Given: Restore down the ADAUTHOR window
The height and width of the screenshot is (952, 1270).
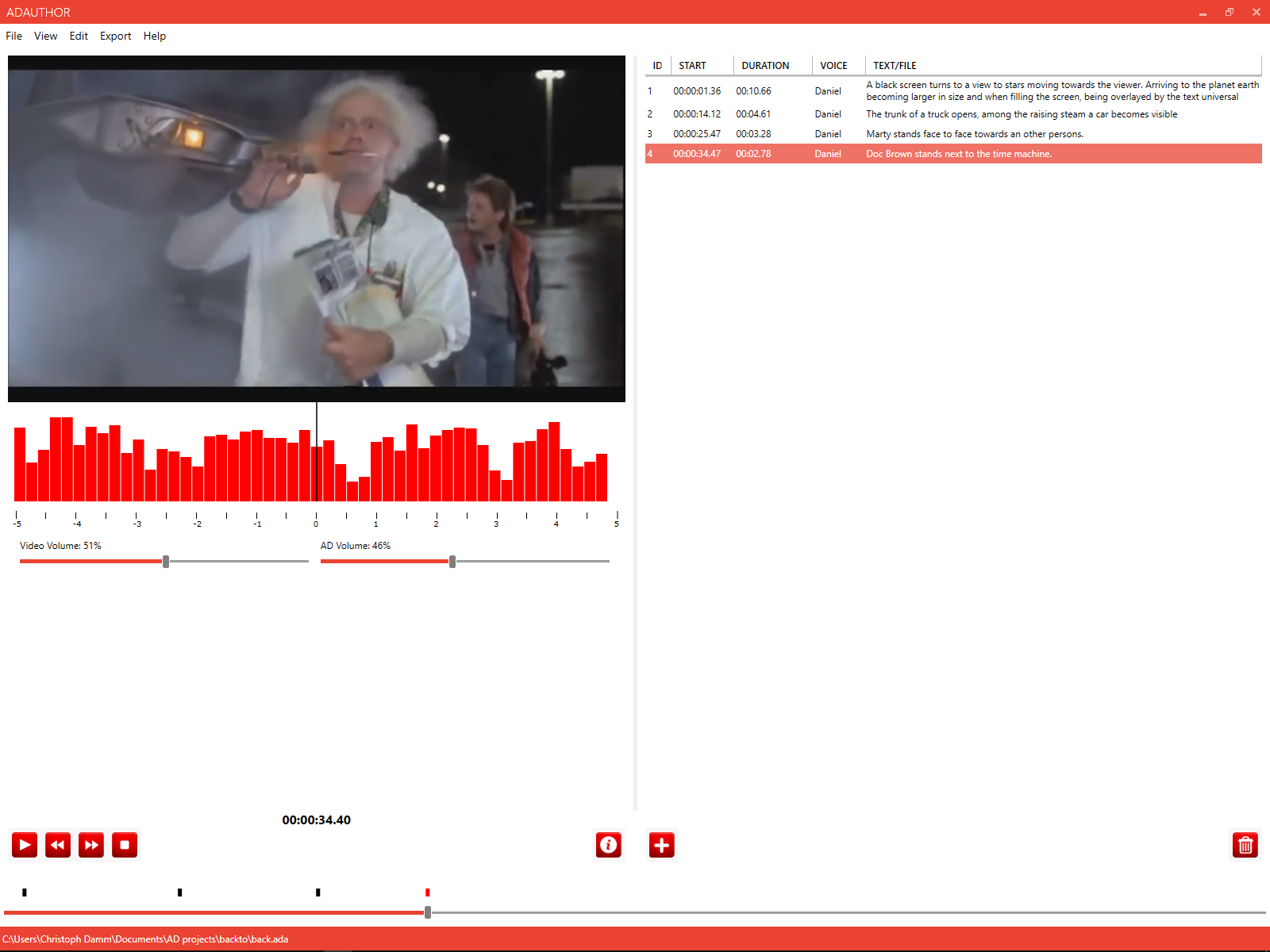Looking at the screenshot, I should [1230, 12].
